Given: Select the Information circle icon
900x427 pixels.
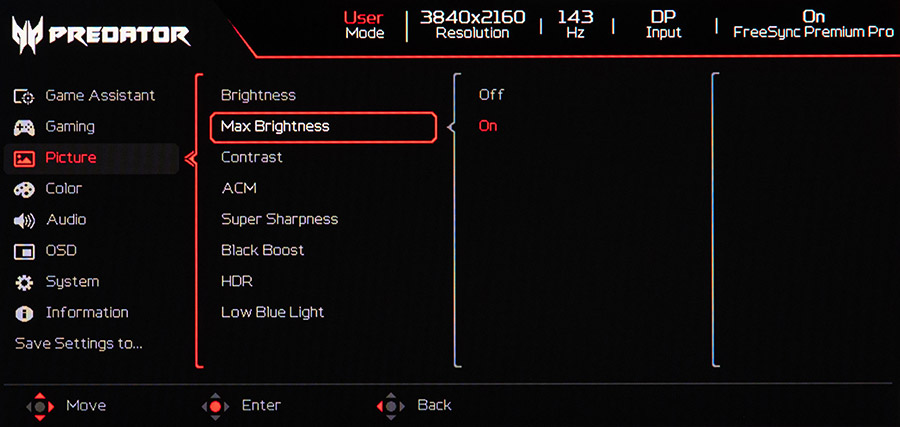Looking at the screenshot, I should pos(24,313).
